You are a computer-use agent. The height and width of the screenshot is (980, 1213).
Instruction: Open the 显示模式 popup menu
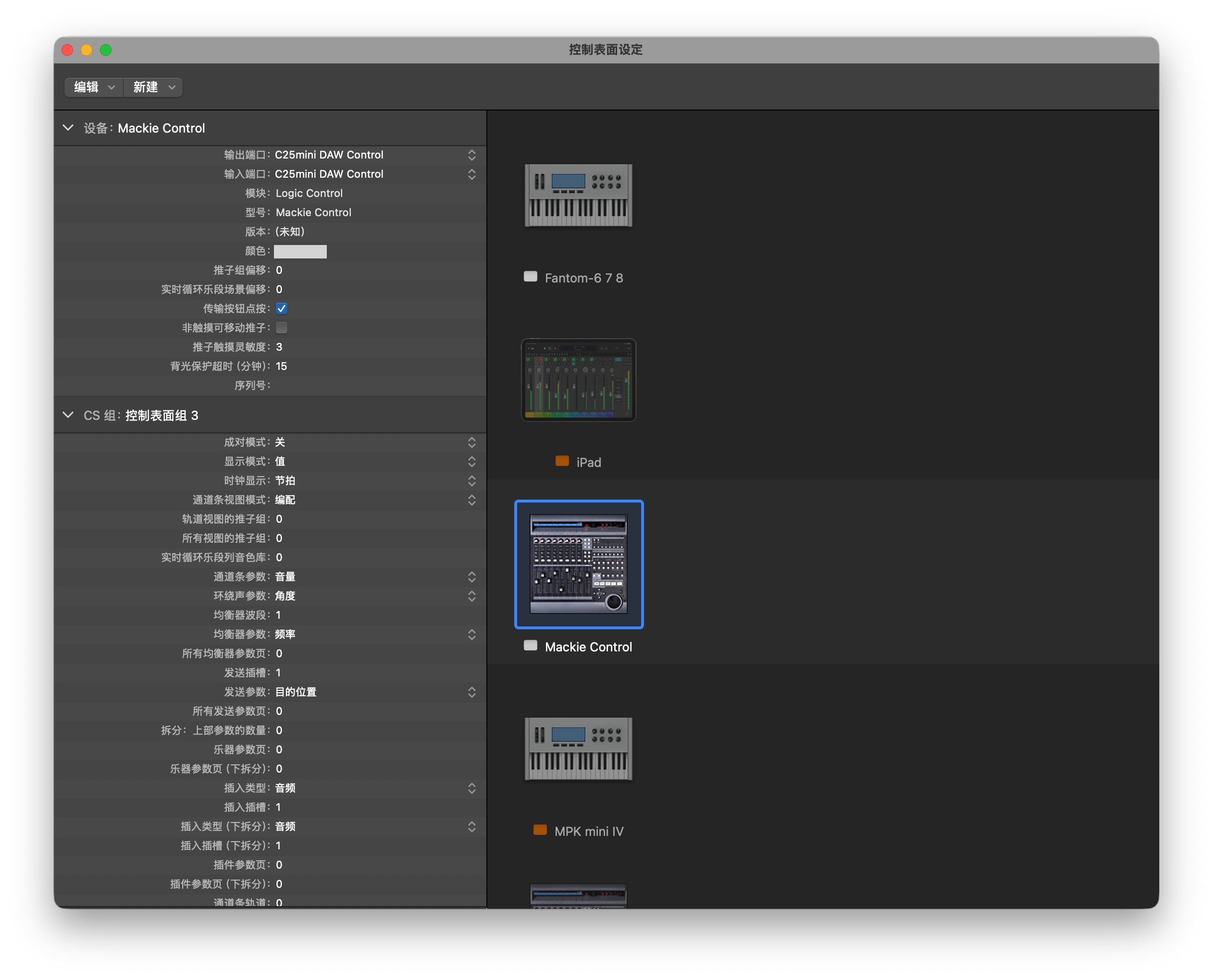376,461
